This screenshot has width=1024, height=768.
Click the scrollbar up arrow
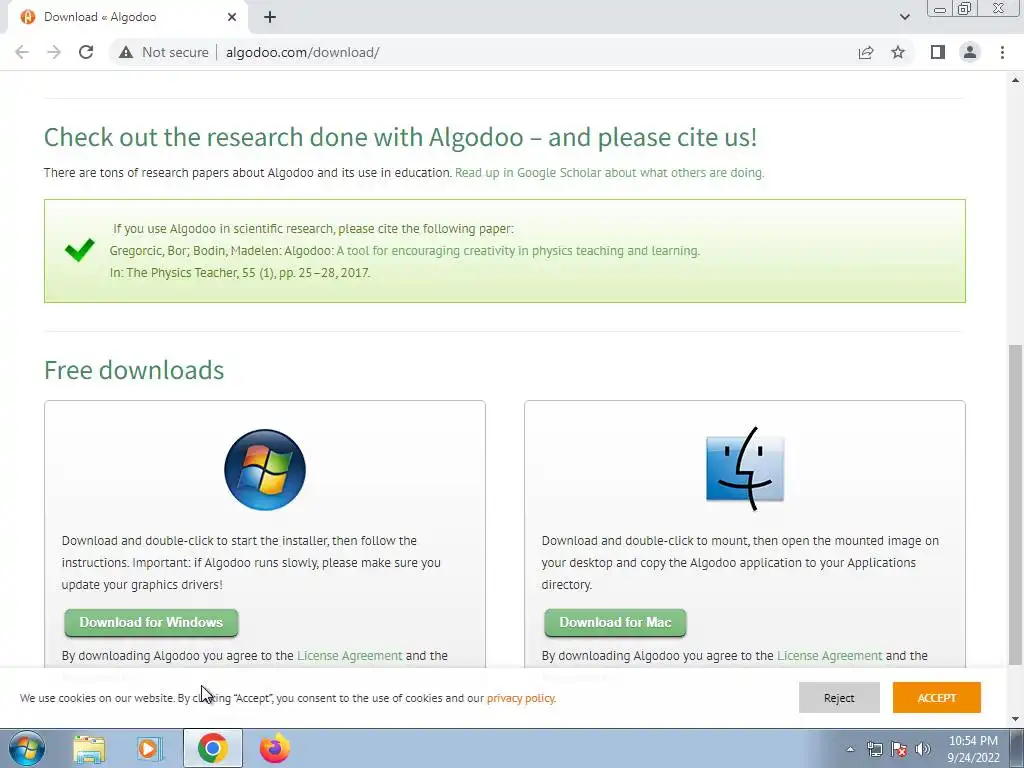click(1016, 80)
